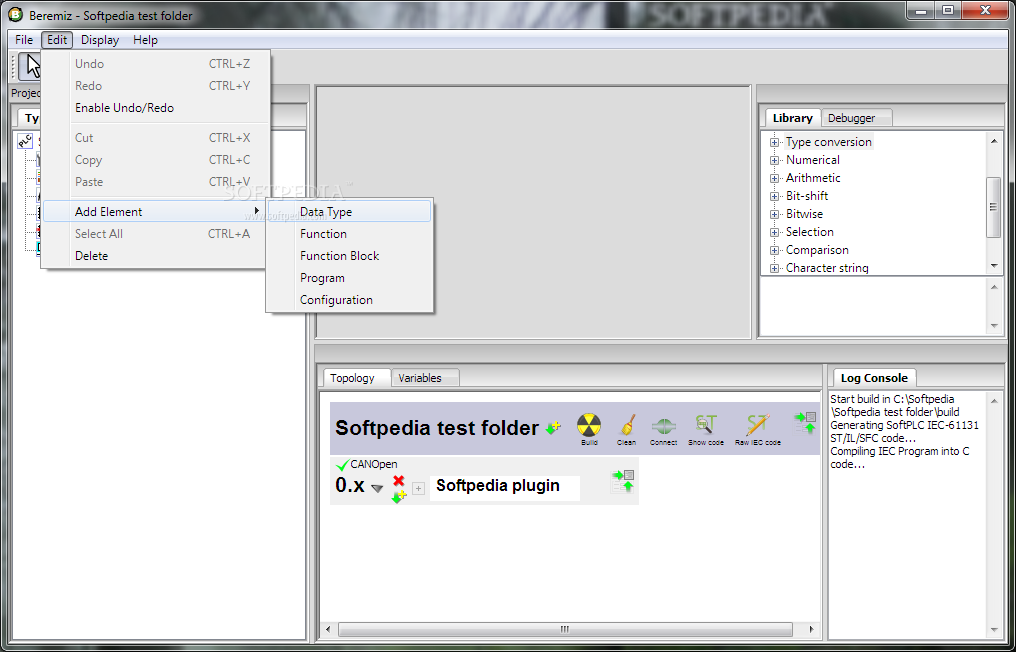Select the Library tab
The height and width of the screenshot is (652, 1016).
pyautogui.click(x=792, y=117)
